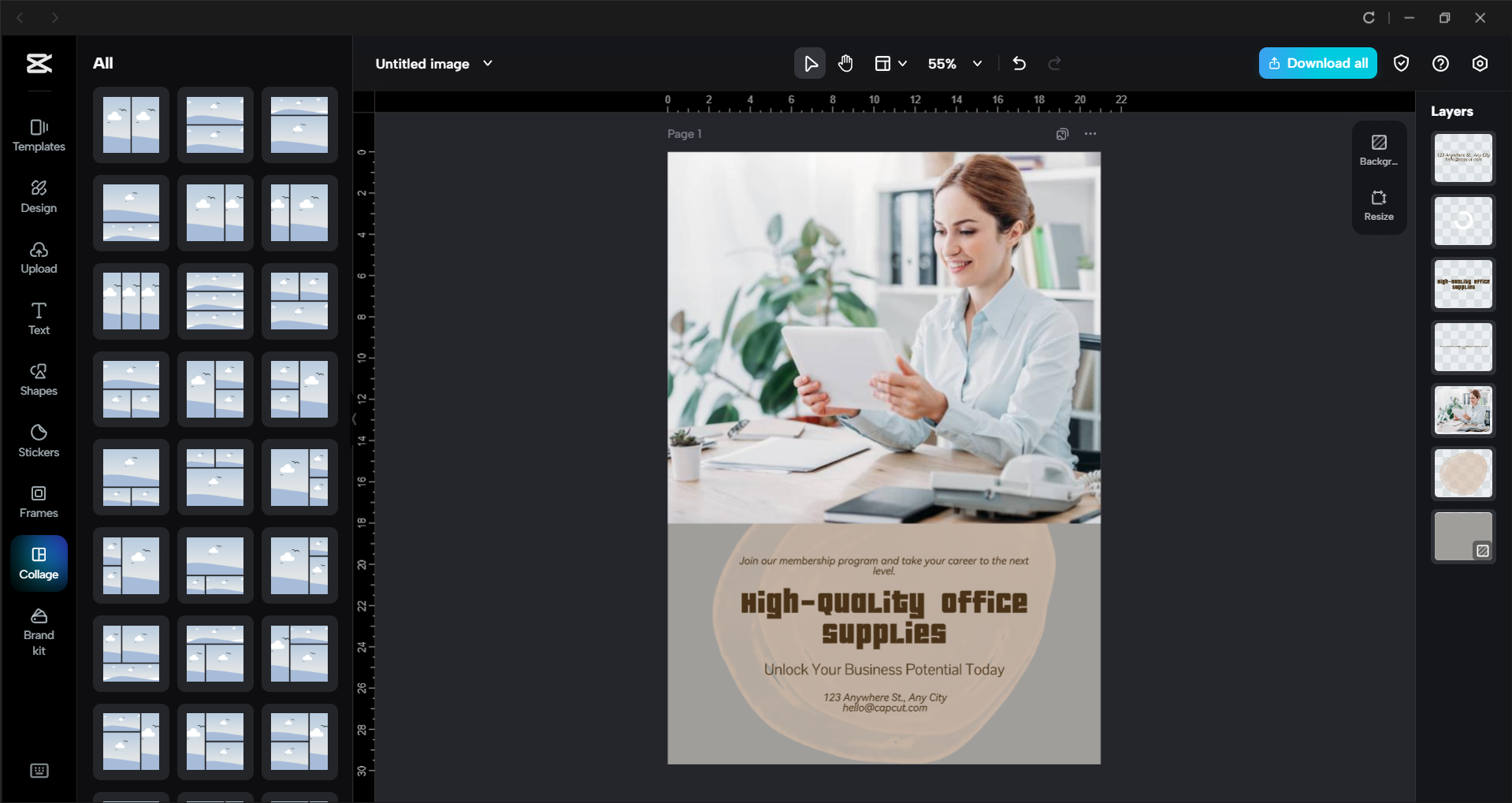Screen dimensions: 1512x803
Task: Select the Text tool
Action: pos(39,318)
